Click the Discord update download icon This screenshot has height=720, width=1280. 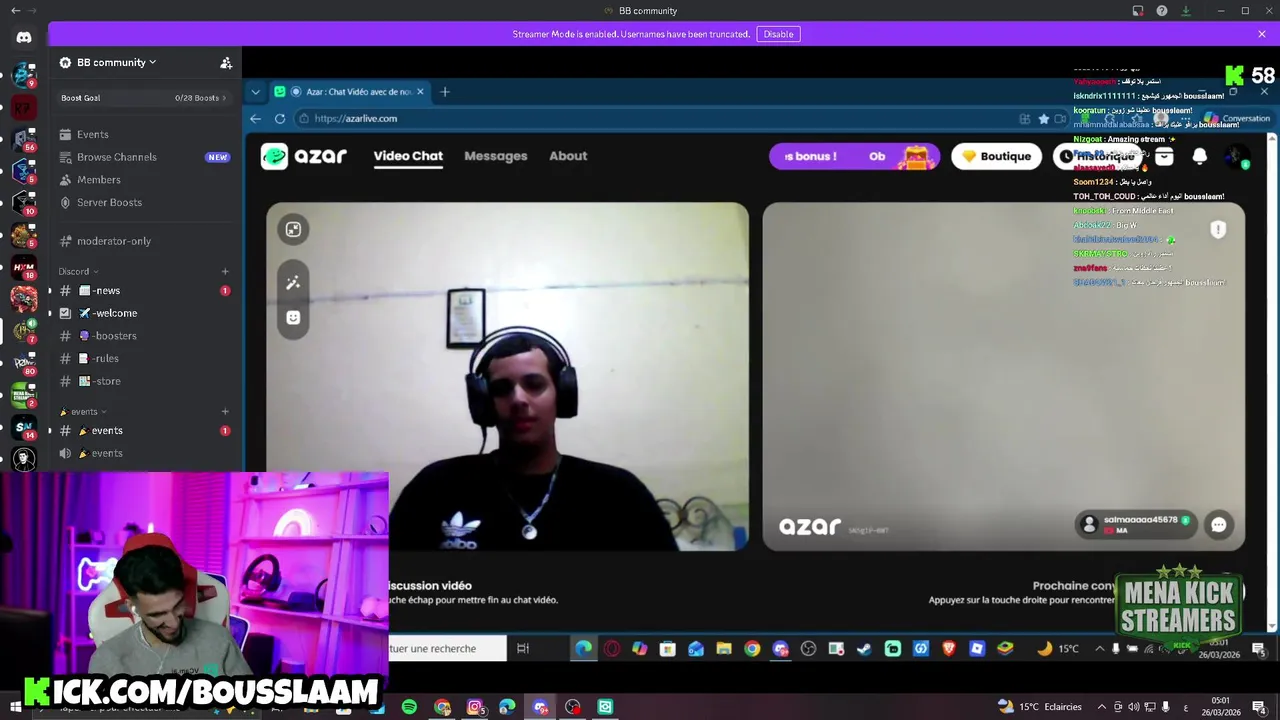tap(1186, 11)
